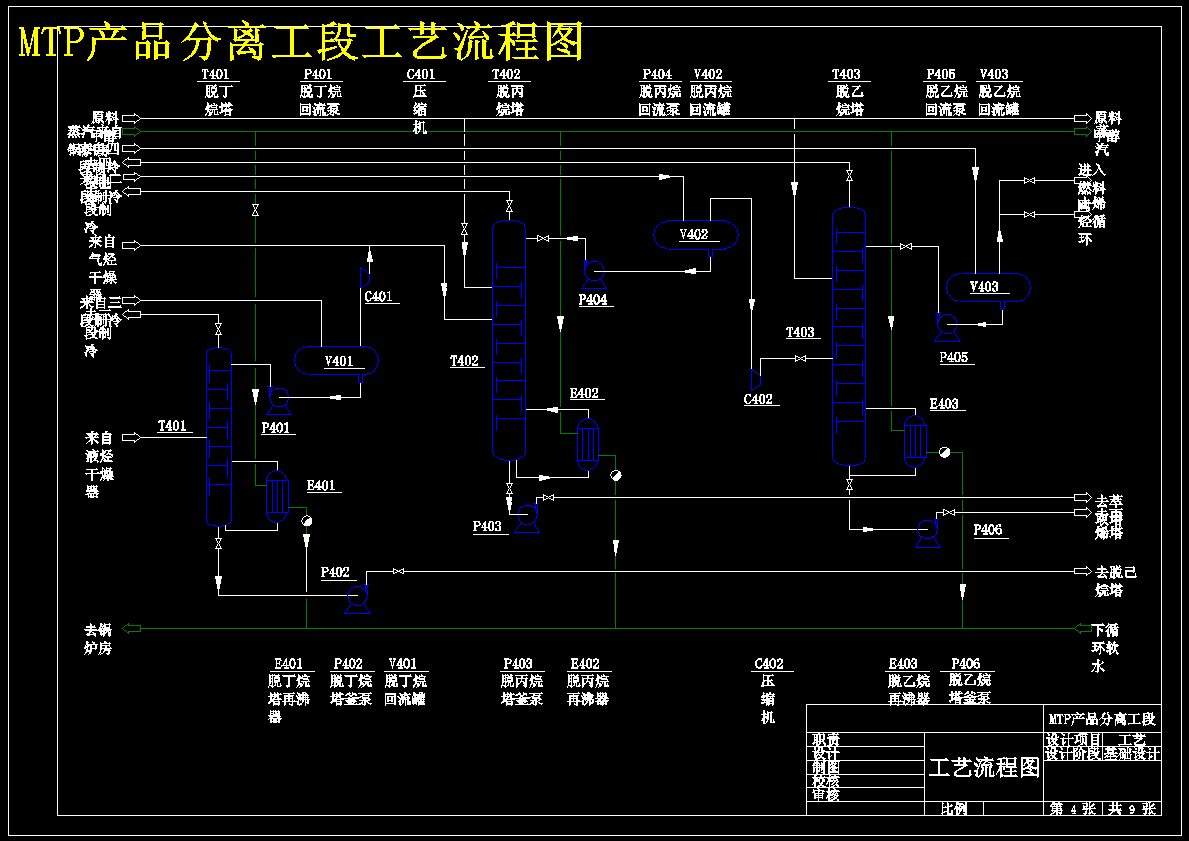Viewport: 1189px width, 841px height.
Task: Click the steam trap circle beside E403
Action: click(944, 452)
